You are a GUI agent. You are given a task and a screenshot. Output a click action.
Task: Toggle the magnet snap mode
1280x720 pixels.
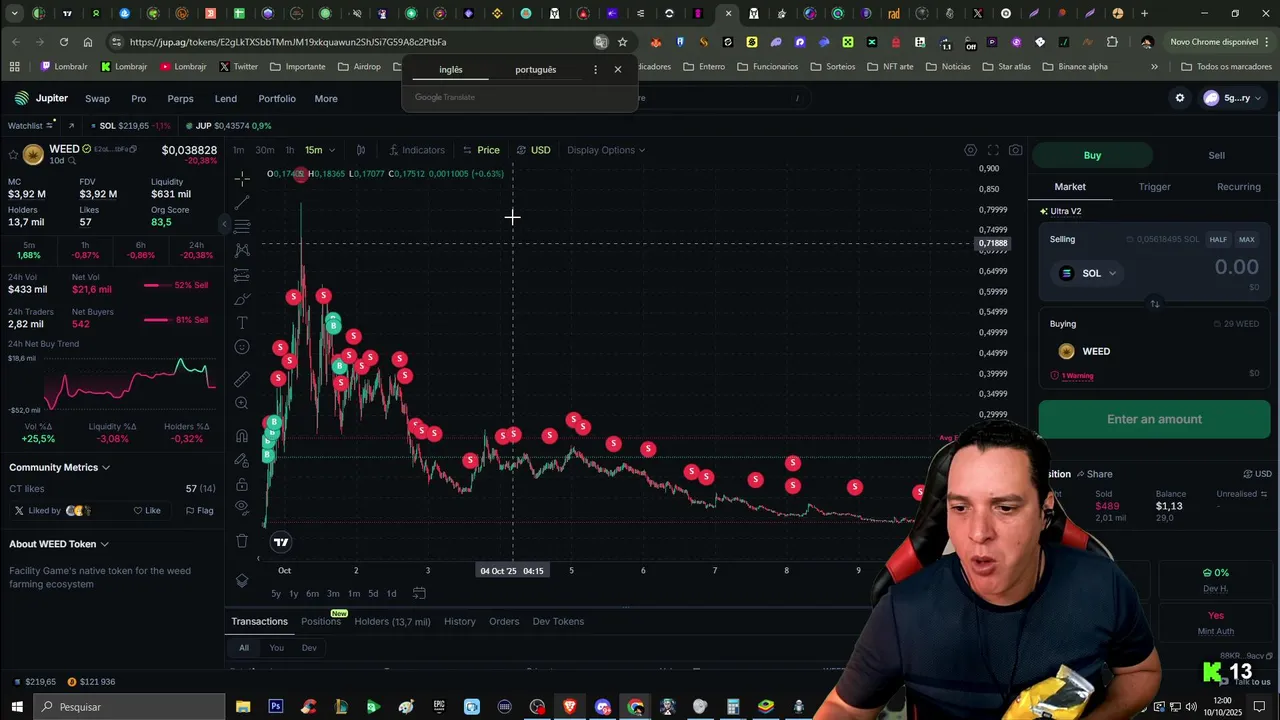pyautogui.click(x=242, y=436)
